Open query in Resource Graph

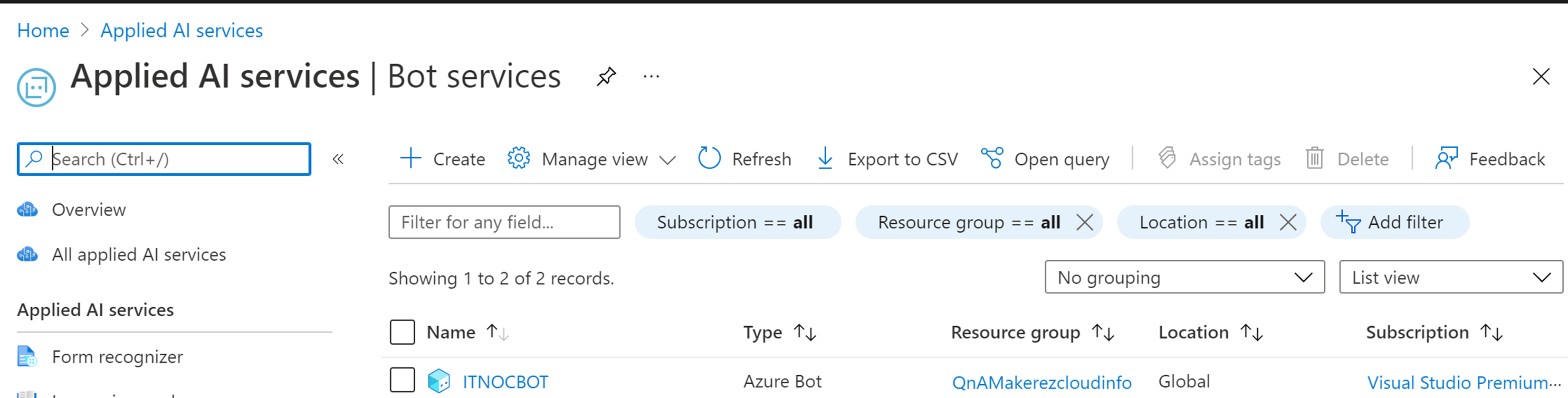click(1044, 159)
